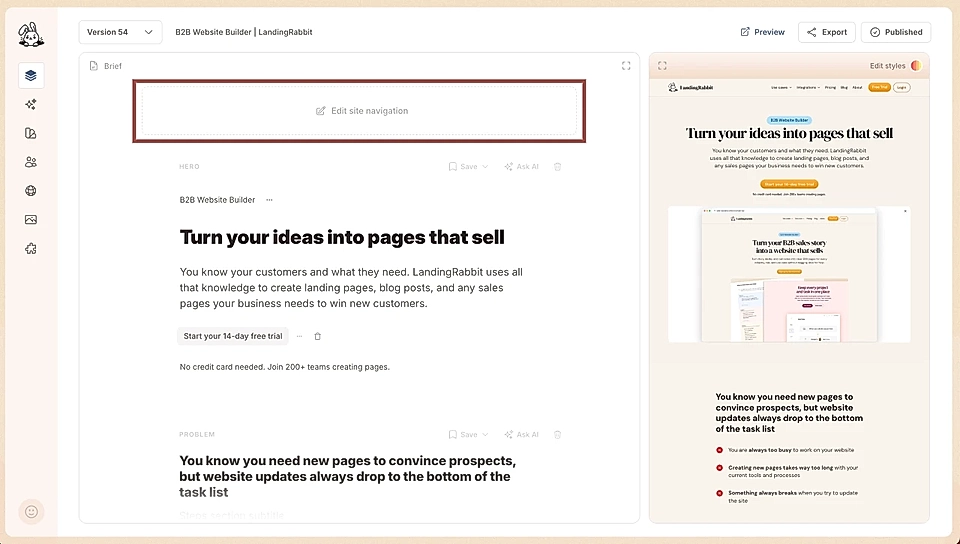
Task: Open the people/audience sidebar icon
Action: tap(31, 162)
